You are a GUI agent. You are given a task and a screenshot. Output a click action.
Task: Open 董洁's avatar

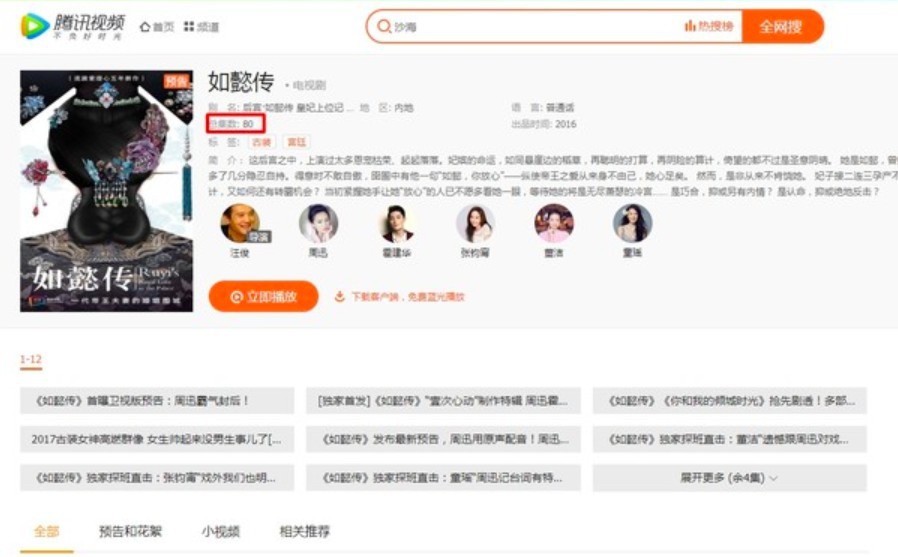pyautogui.click(x=554, y=223)
